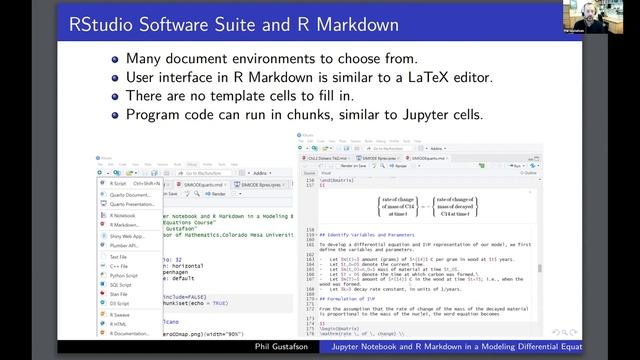Choose R Documentation from New File menu
Screen dimensions: 640x360
130,333
